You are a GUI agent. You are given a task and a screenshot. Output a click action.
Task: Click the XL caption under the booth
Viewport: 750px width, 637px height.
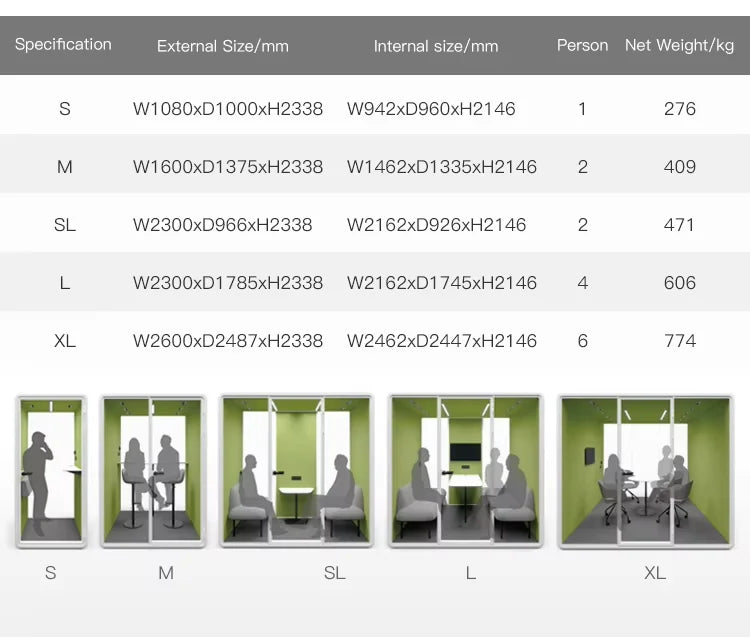pos(655,573)
